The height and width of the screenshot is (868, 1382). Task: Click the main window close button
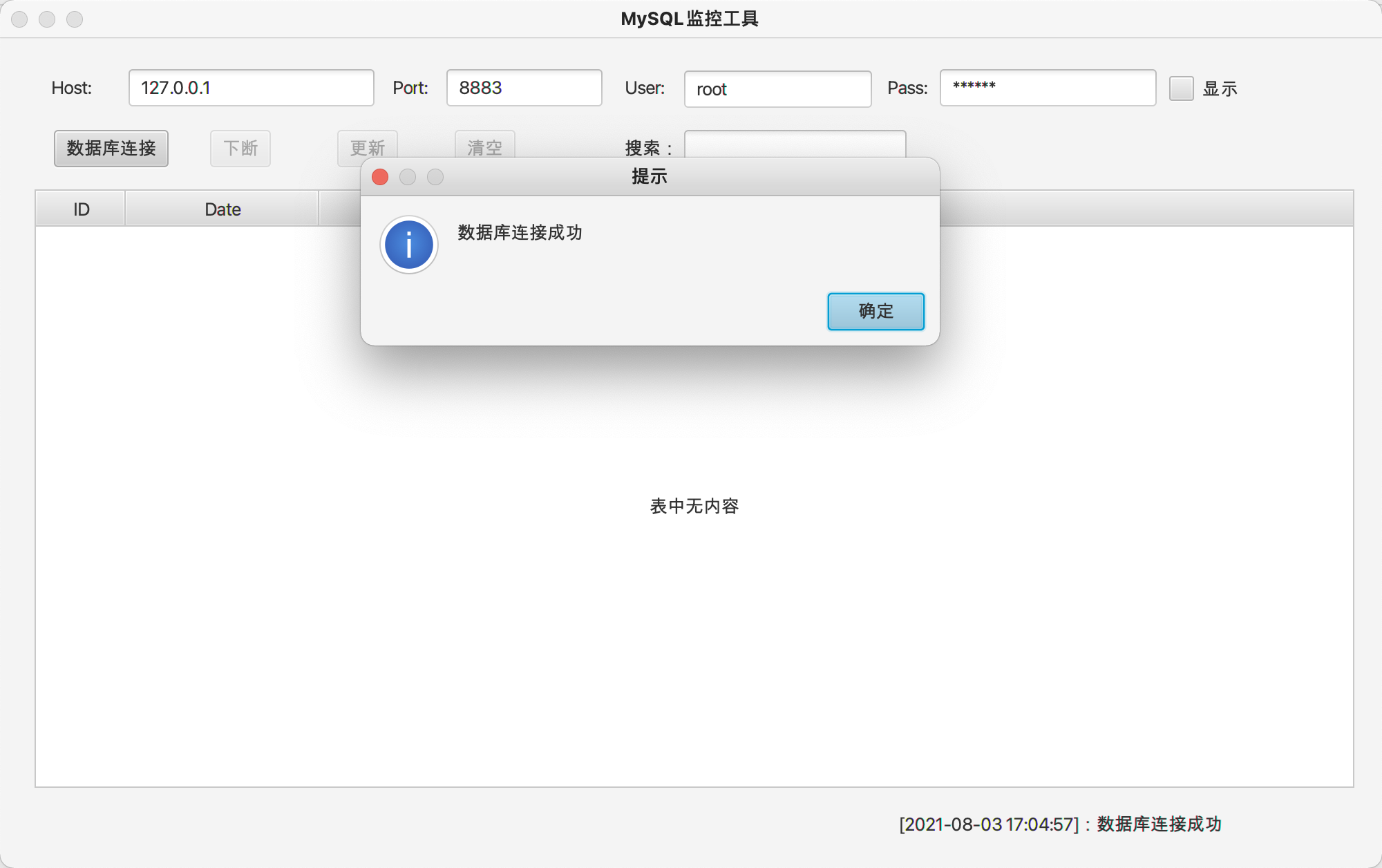click(x=19, y=19)
